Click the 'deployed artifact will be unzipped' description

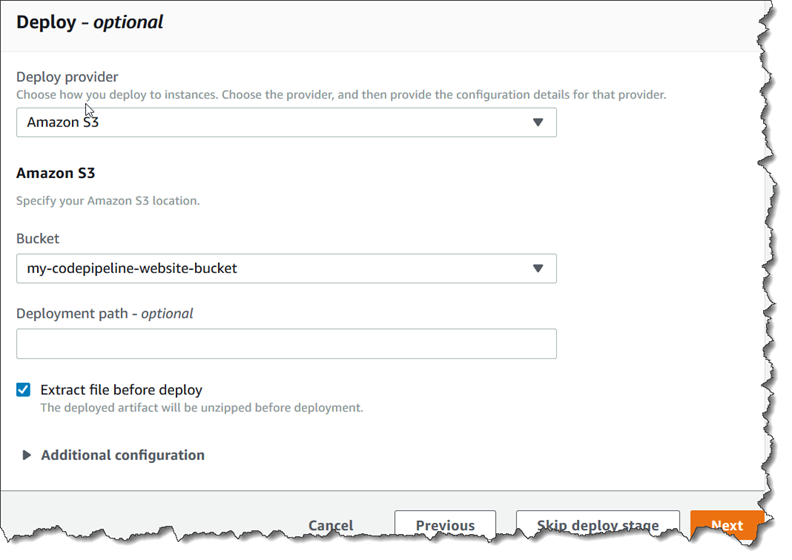[201, 408]
